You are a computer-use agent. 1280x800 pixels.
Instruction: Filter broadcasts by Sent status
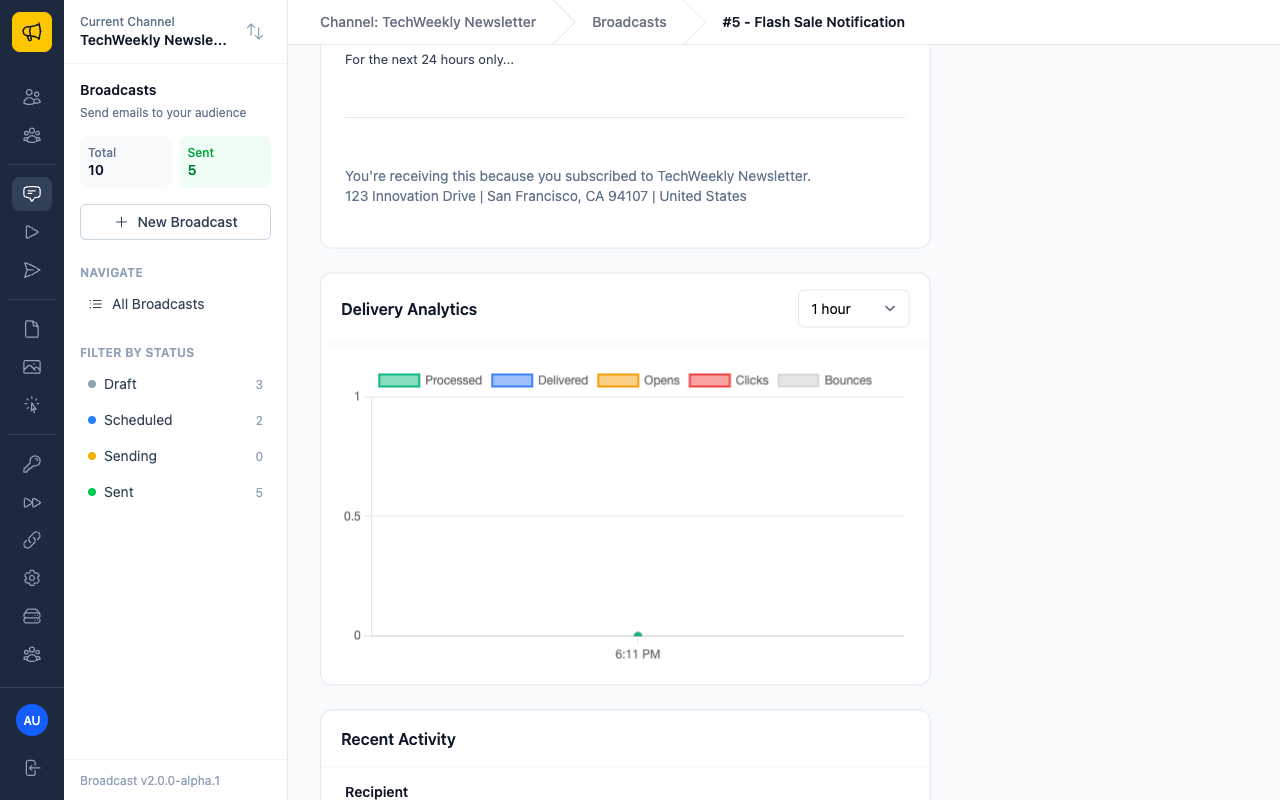pyautogui.click(x=175, y=492)
